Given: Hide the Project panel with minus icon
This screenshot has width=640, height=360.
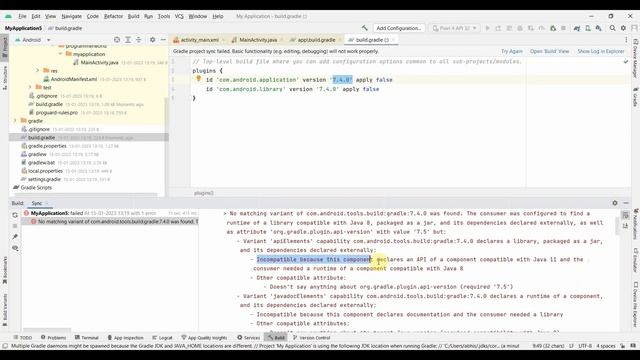Looking at the screenshot, I should click(x=163, y=40).
